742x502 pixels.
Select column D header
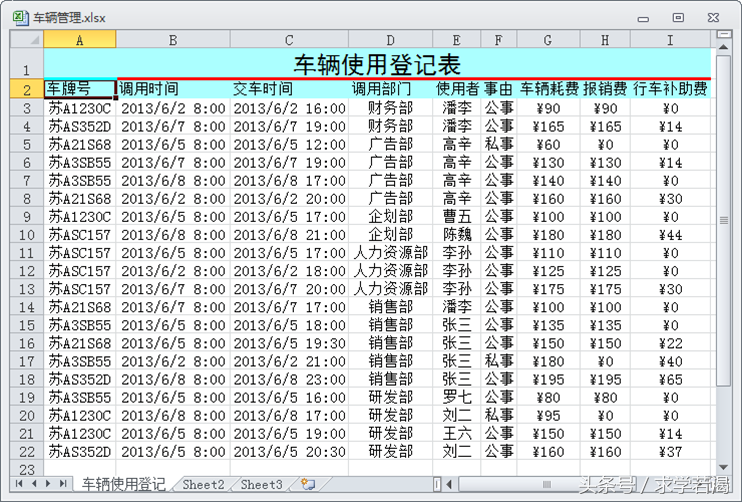(390, 40)
